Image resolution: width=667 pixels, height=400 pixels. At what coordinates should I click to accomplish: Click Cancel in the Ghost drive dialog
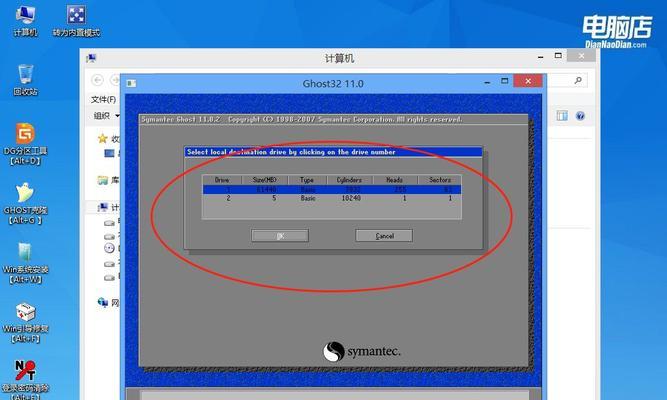384,236
